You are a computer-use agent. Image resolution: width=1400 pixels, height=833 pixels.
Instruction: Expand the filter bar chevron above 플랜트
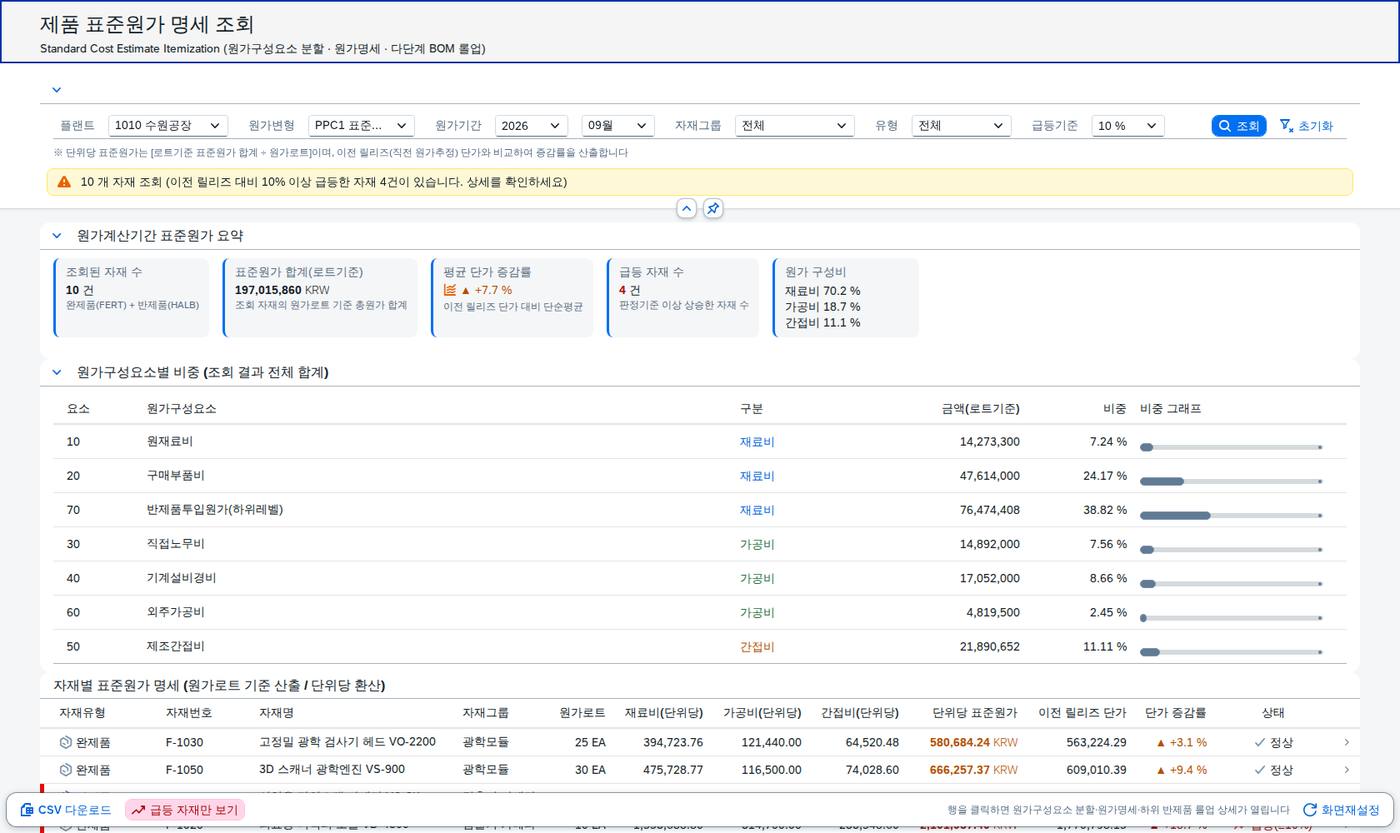pyautogui.click(x=57, y=90)
